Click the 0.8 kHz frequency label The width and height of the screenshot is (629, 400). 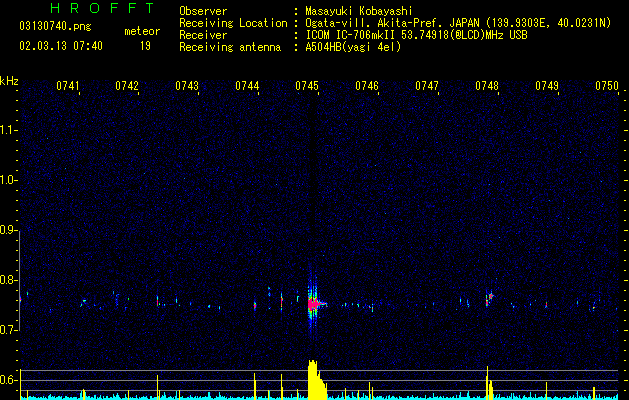[8, 280]
